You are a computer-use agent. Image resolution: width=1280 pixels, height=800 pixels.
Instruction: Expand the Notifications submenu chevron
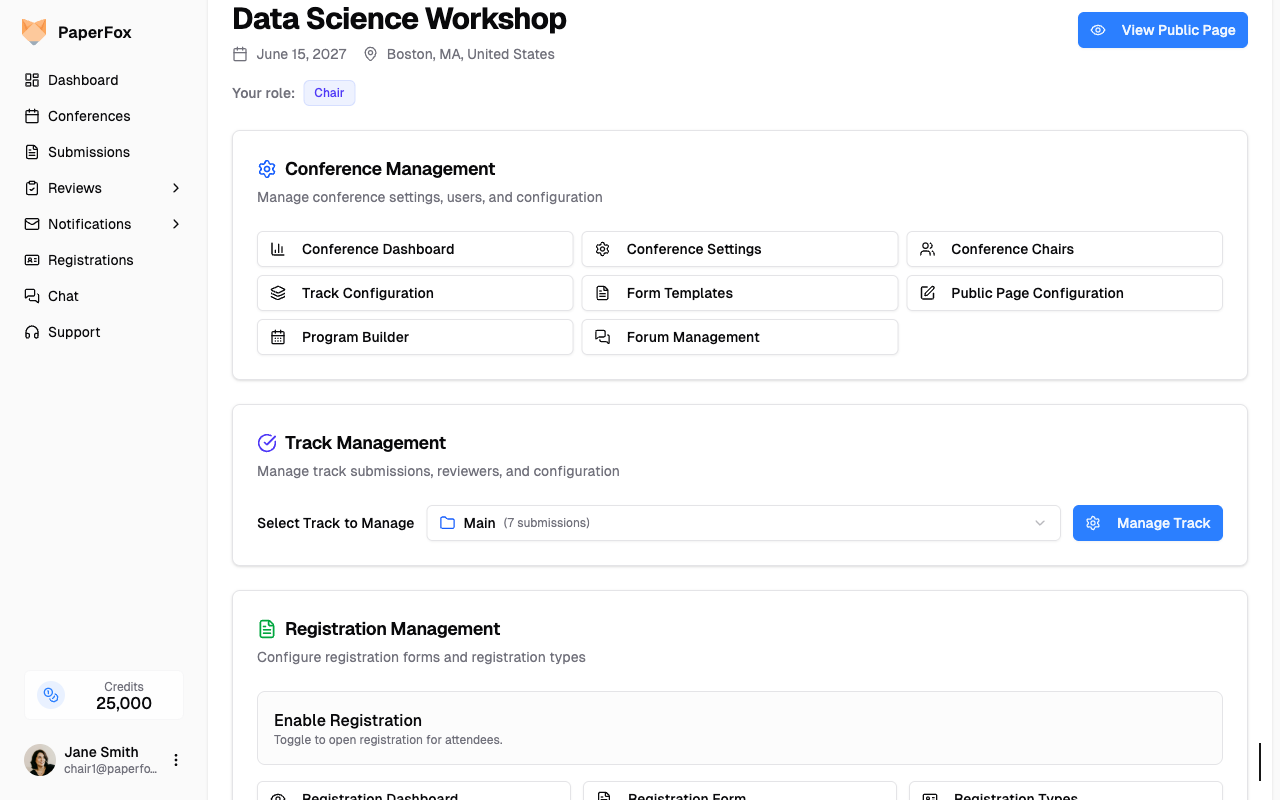click(176, 224)
